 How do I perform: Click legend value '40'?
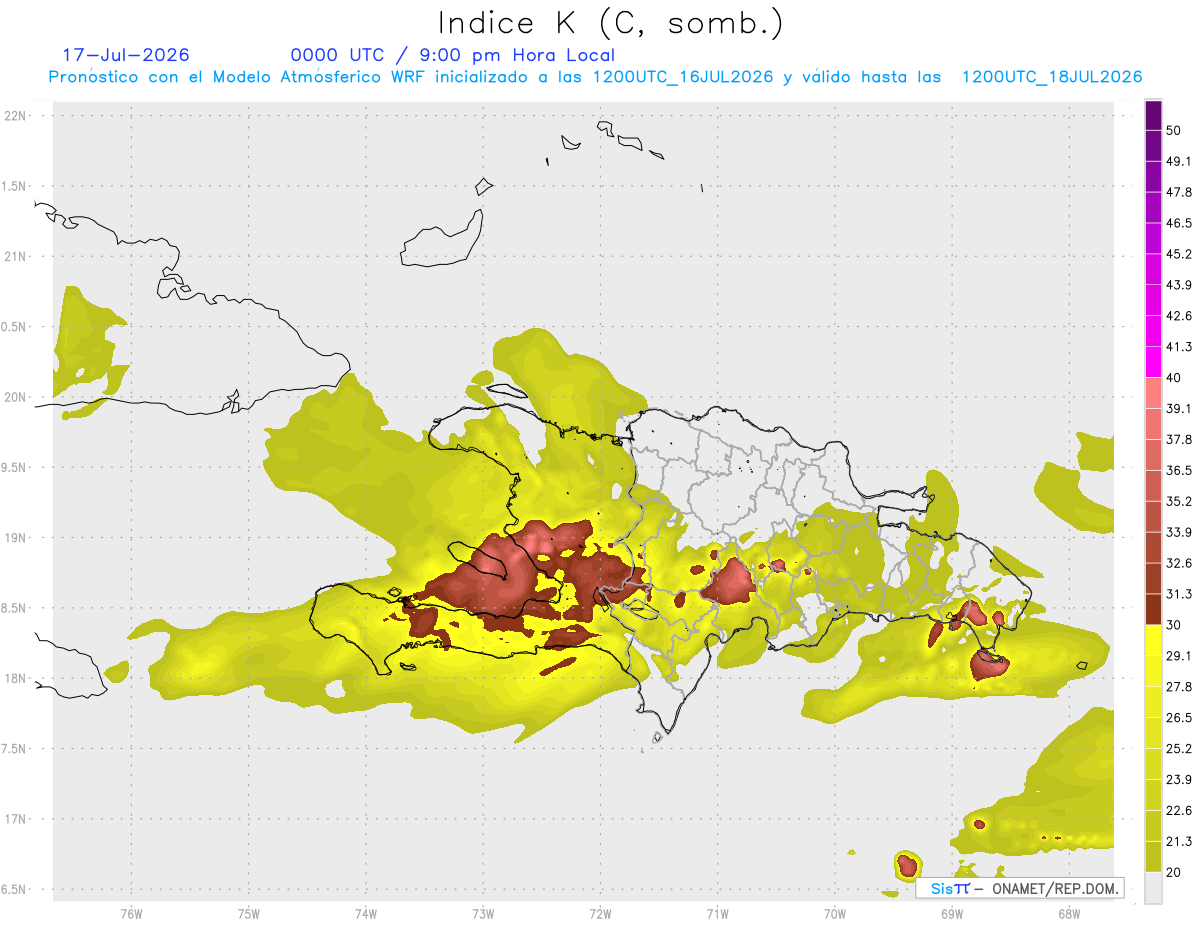click(1174, 378)
